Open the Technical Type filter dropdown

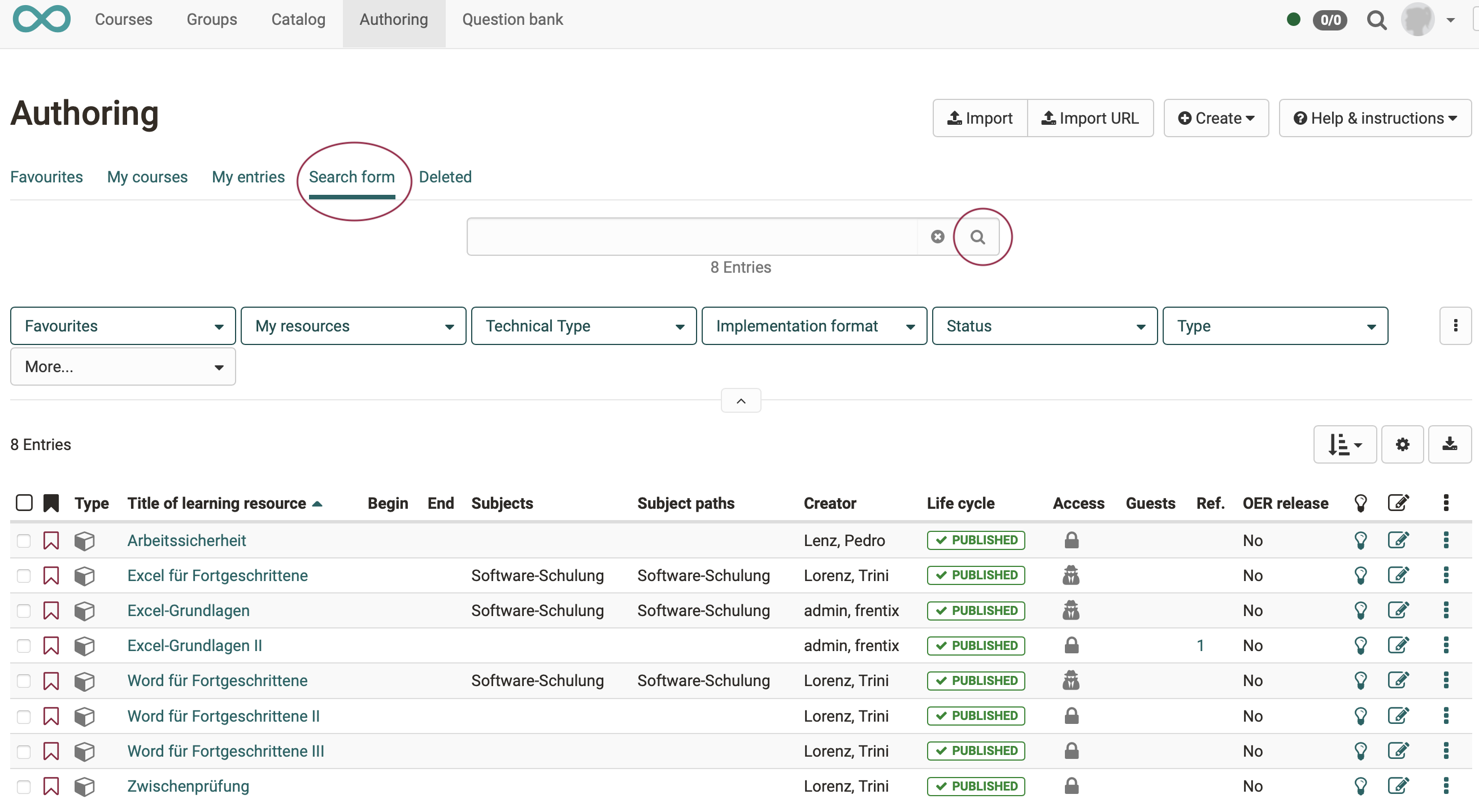click(x=583, y=325)
